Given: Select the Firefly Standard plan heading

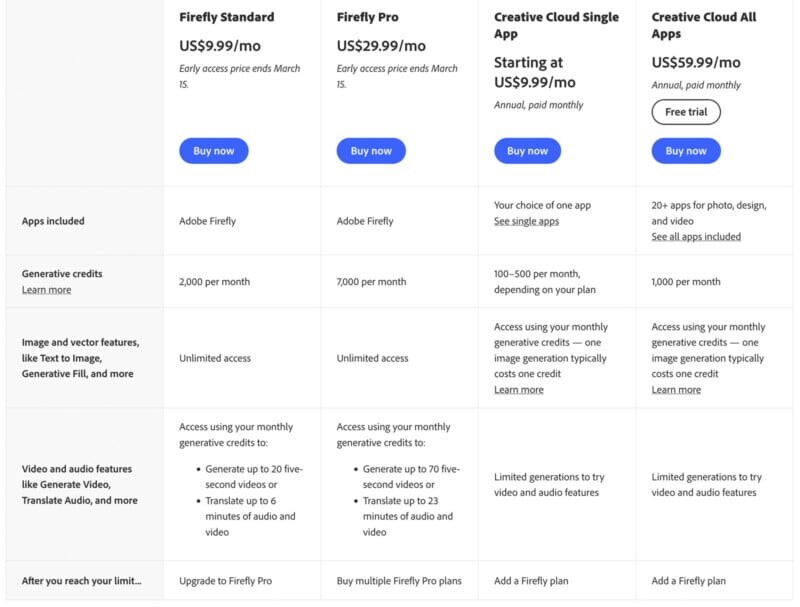Looking at the screenshot, I should point(226,17).
